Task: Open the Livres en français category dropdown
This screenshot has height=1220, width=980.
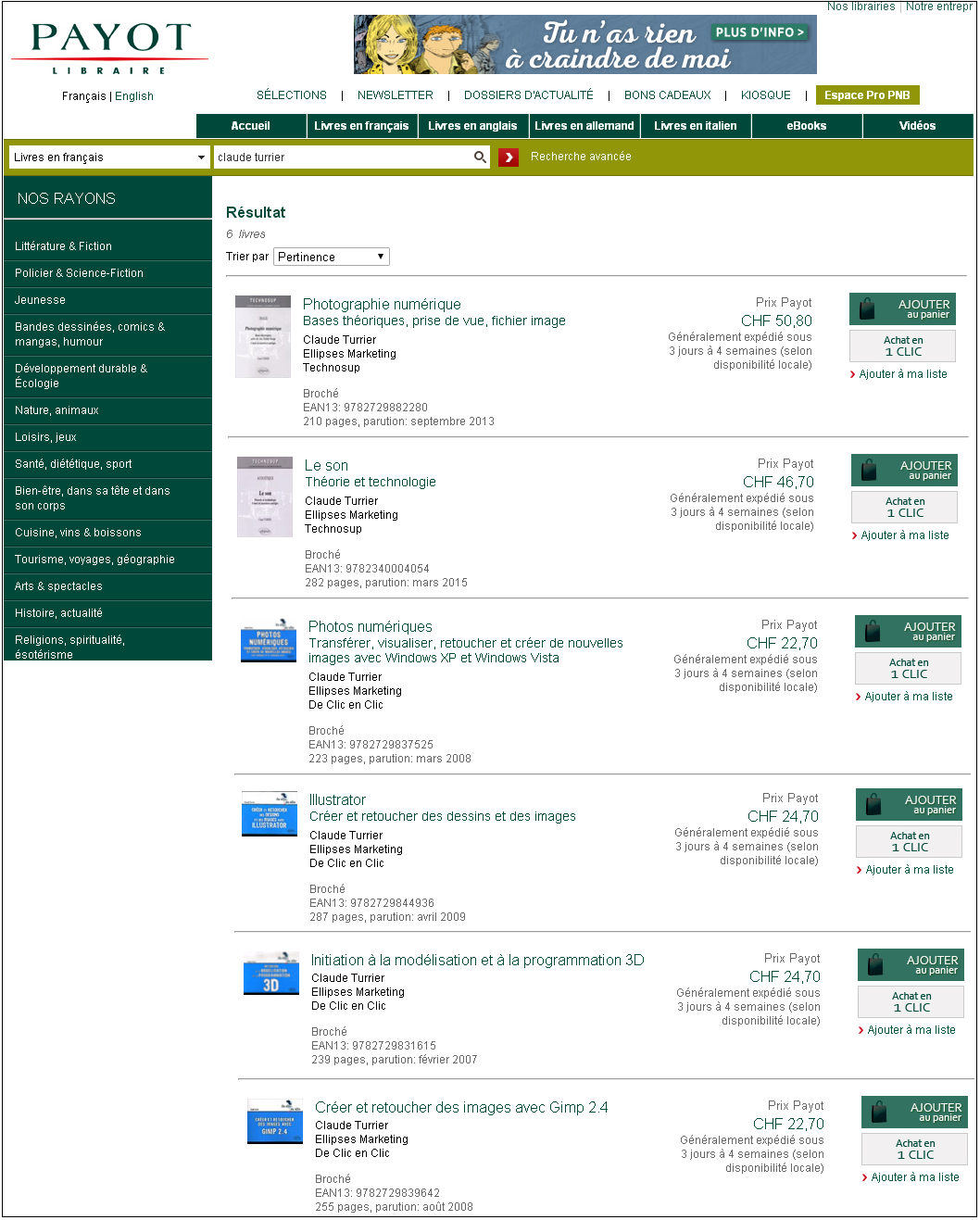Action: tap(109, 157)
